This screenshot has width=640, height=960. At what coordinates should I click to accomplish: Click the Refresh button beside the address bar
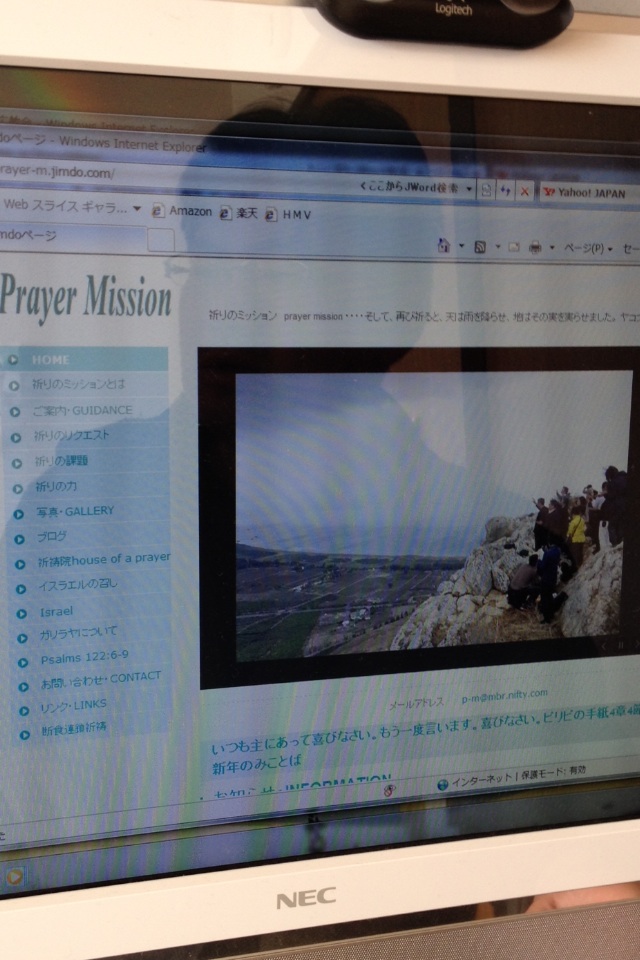click(505, 190)
